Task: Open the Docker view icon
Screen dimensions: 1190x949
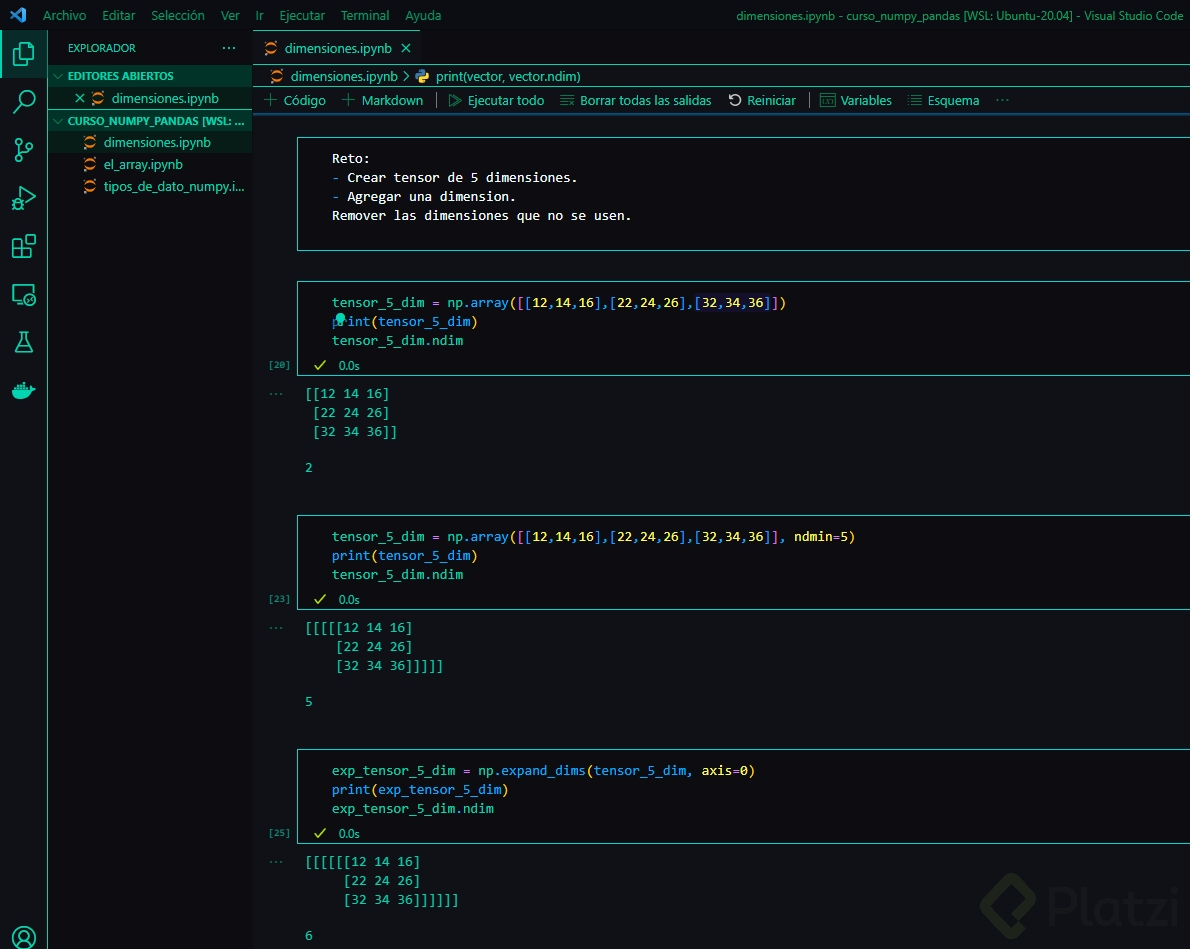Action: [x=23, y=390]
